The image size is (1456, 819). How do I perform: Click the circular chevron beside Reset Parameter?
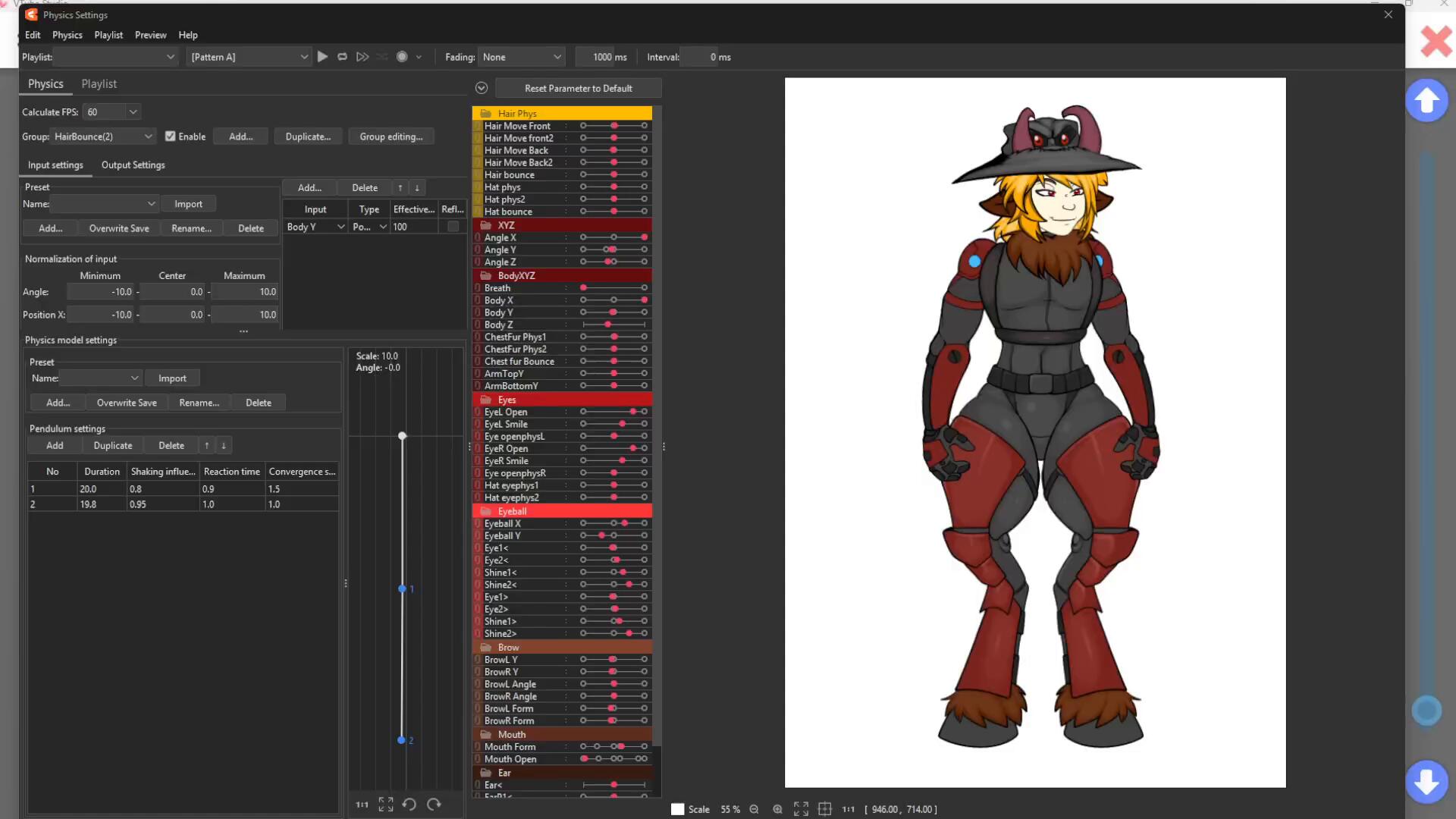click(482, 88)
